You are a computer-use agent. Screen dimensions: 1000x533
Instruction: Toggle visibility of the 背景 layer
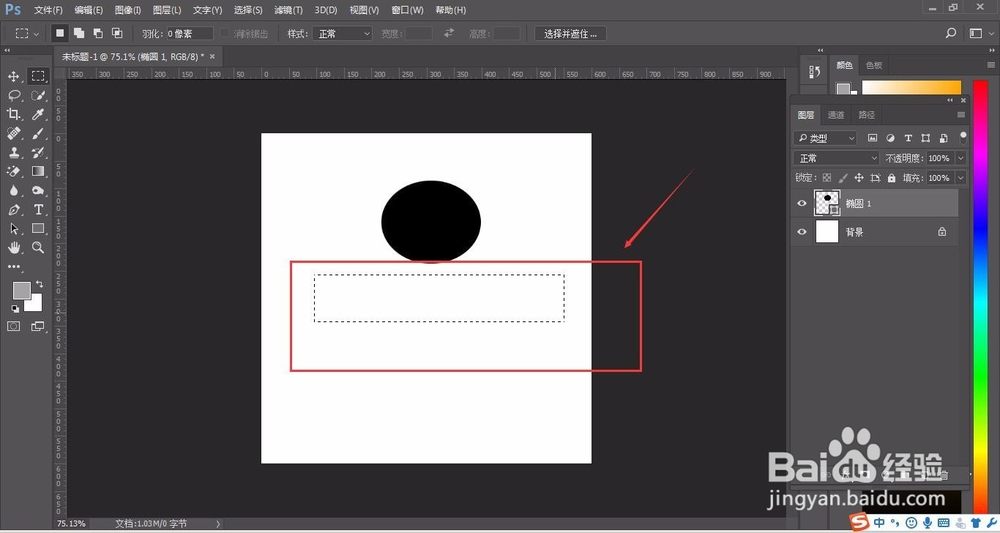point(802,232)
